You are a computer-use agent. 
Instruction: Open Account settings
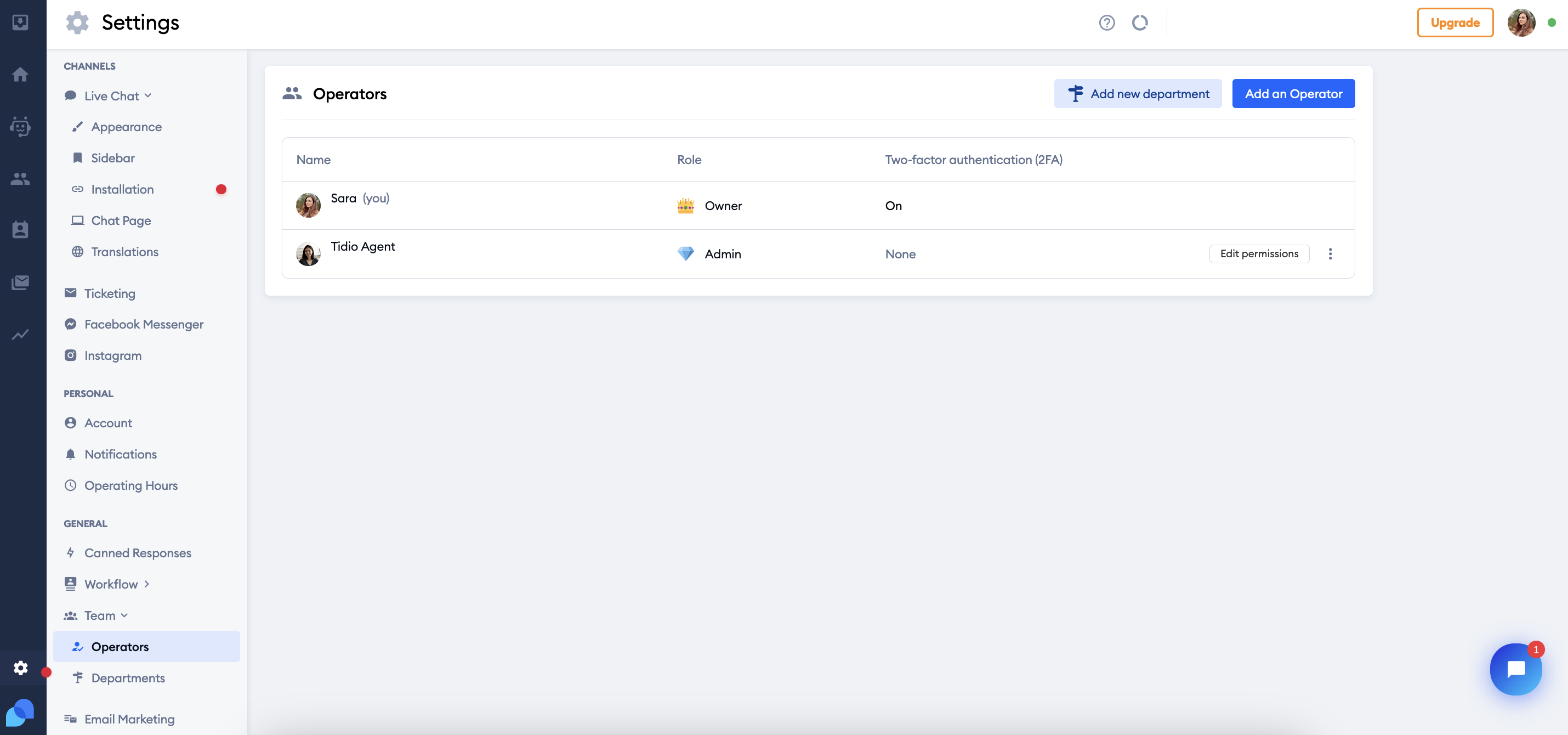click(108, 422)
